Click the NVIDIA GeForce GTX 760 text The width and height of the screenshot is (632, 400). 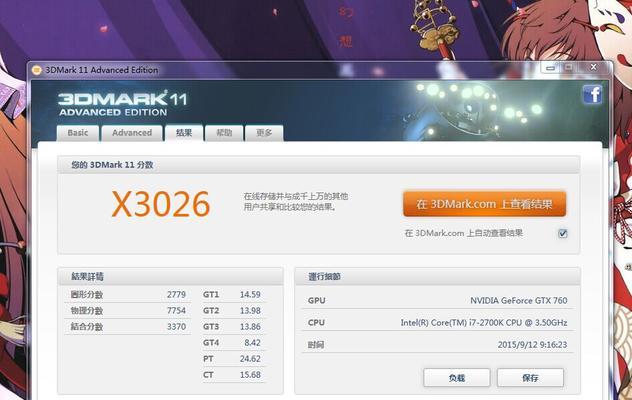coord(519,300)
